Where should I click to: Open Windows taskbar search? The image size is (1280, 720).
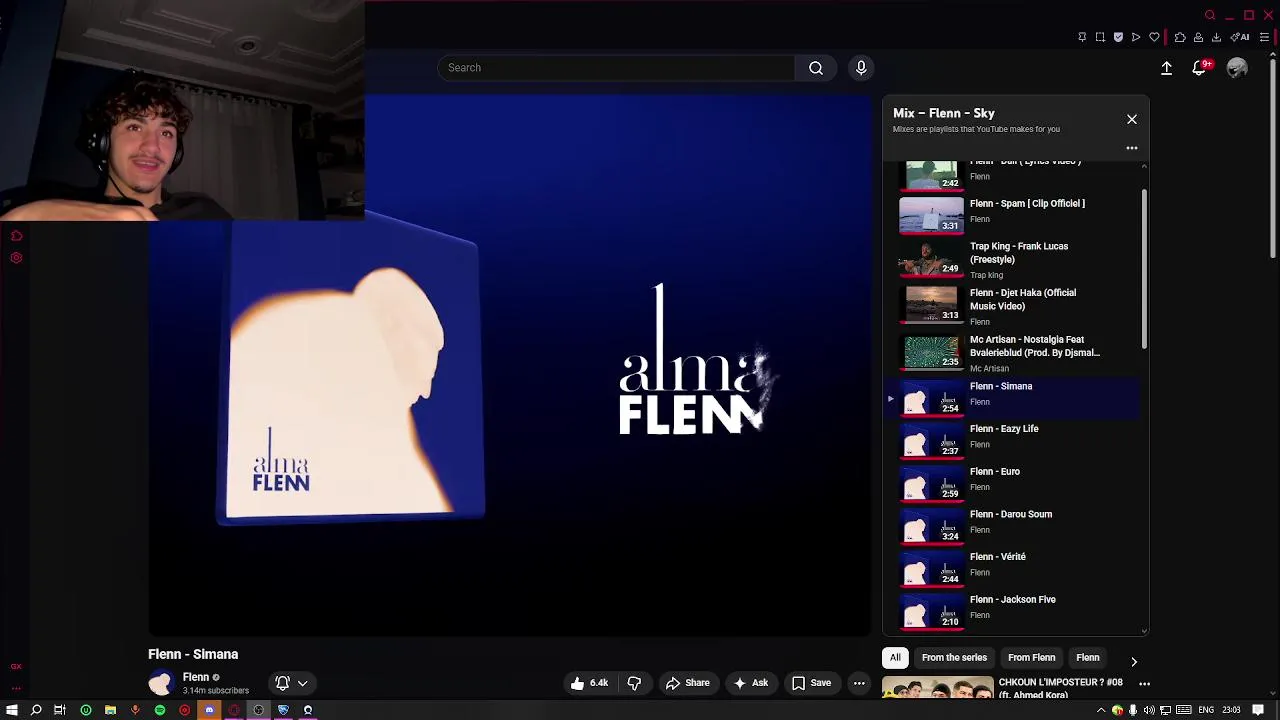36,710
